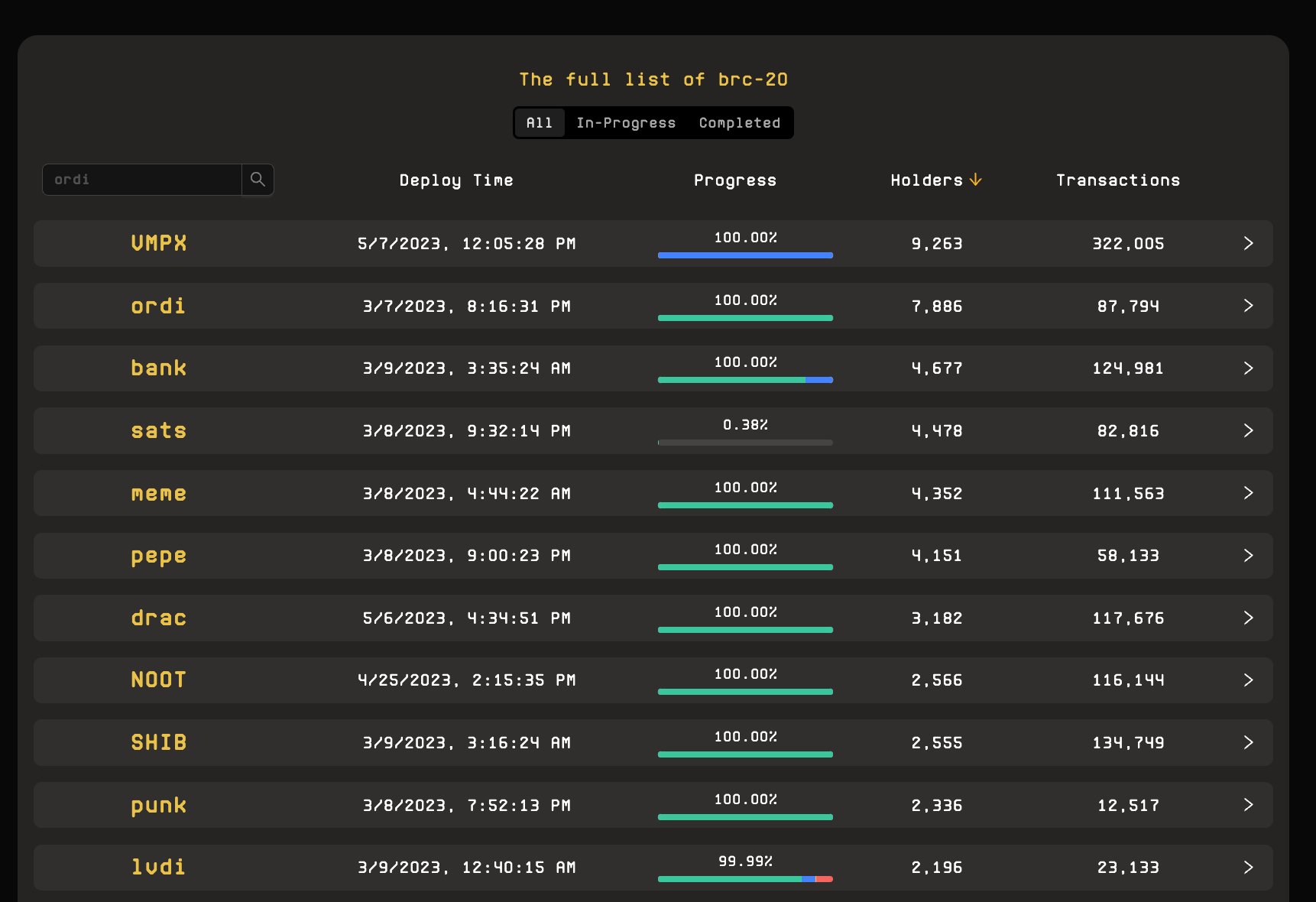Open the SHIB token link
The width and height of the screenshot is (1316, 902).
[159, 742]
